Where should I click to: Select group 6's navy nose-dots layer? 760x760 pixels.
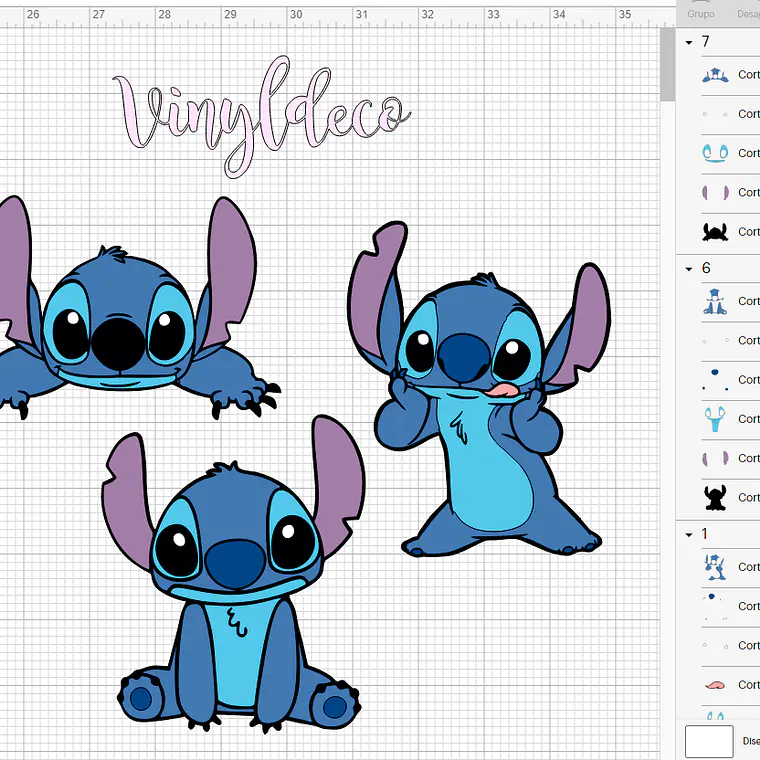(730, 380)
